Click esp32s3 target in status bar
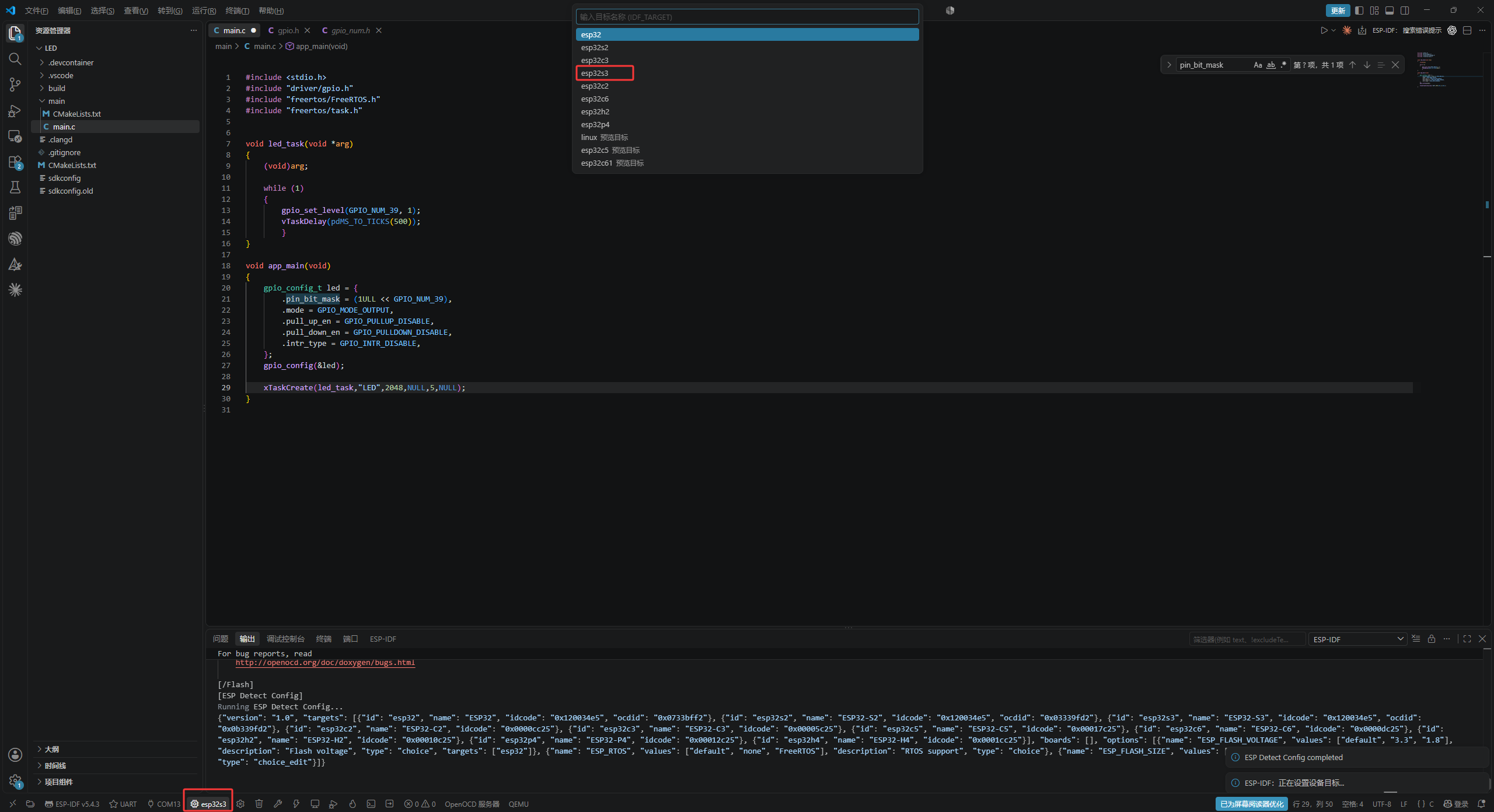The image size is (1494, 812). pos(208,804)
